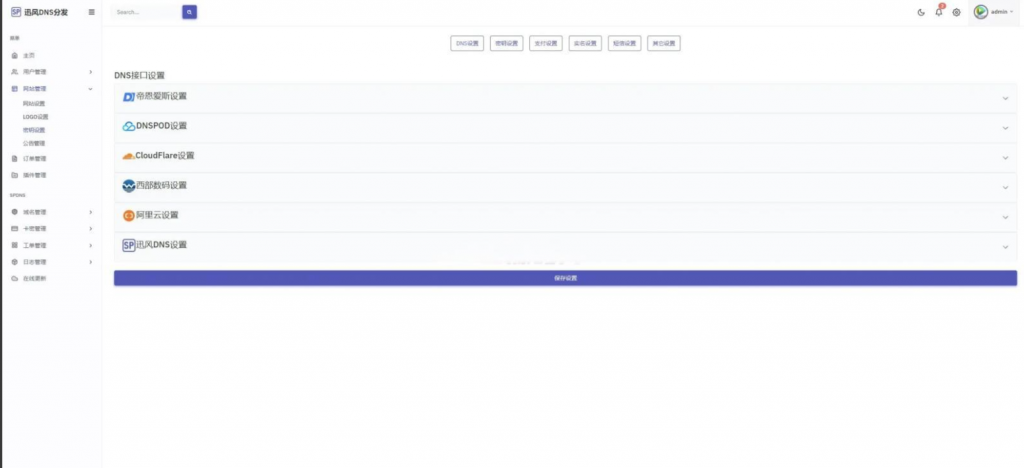Click the CloudFlare logo icon

128,156
